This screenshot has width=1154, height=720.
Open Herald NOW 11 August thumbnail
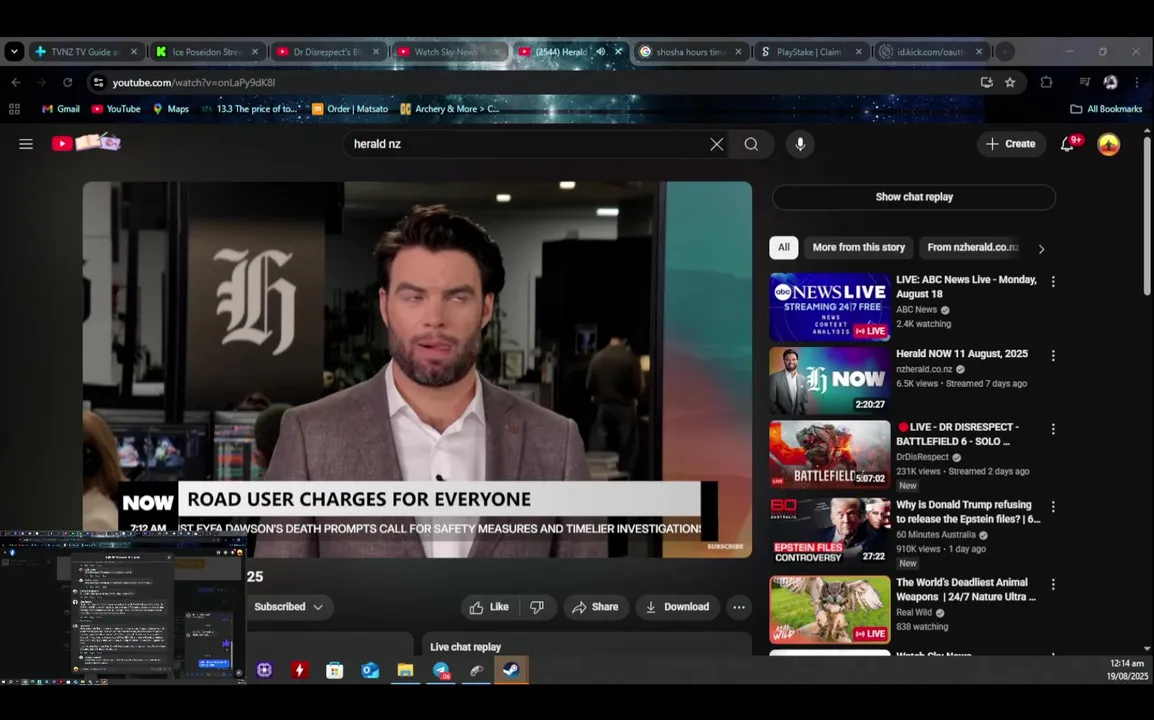[x=829, y=381]
